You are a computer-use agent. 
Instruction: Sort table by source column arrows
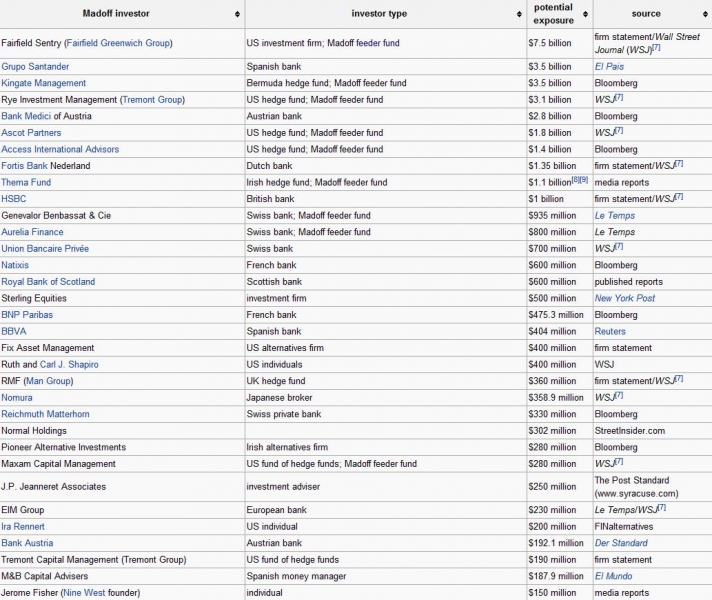pos(705,14)
